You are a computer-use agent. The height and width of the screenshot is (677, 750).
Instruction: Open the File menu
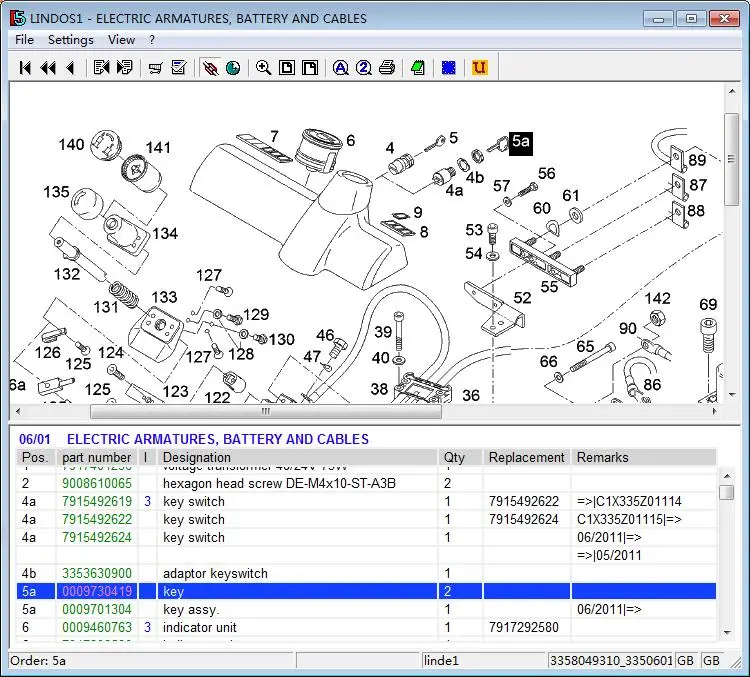(x=24, y=40)
